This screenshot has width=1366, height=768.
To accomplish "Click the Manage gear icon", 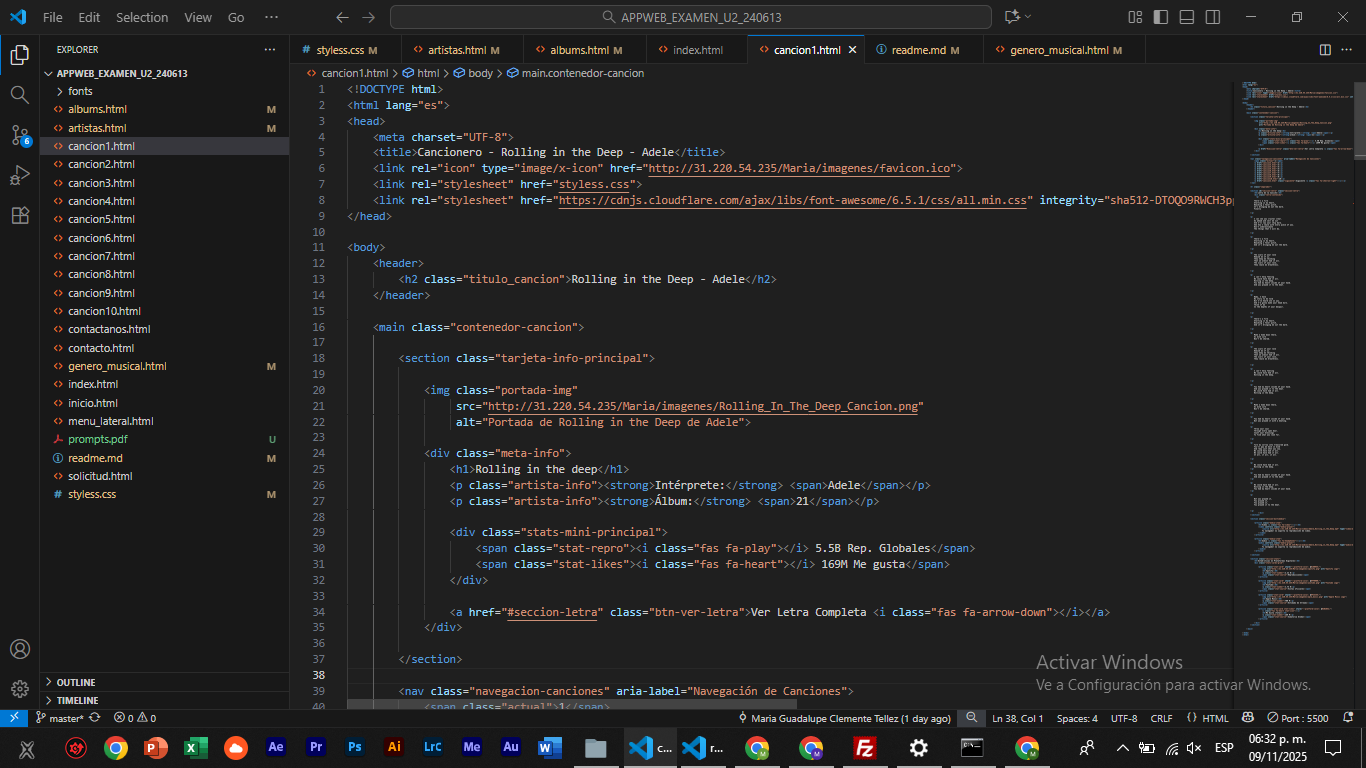I will [19, 689].
